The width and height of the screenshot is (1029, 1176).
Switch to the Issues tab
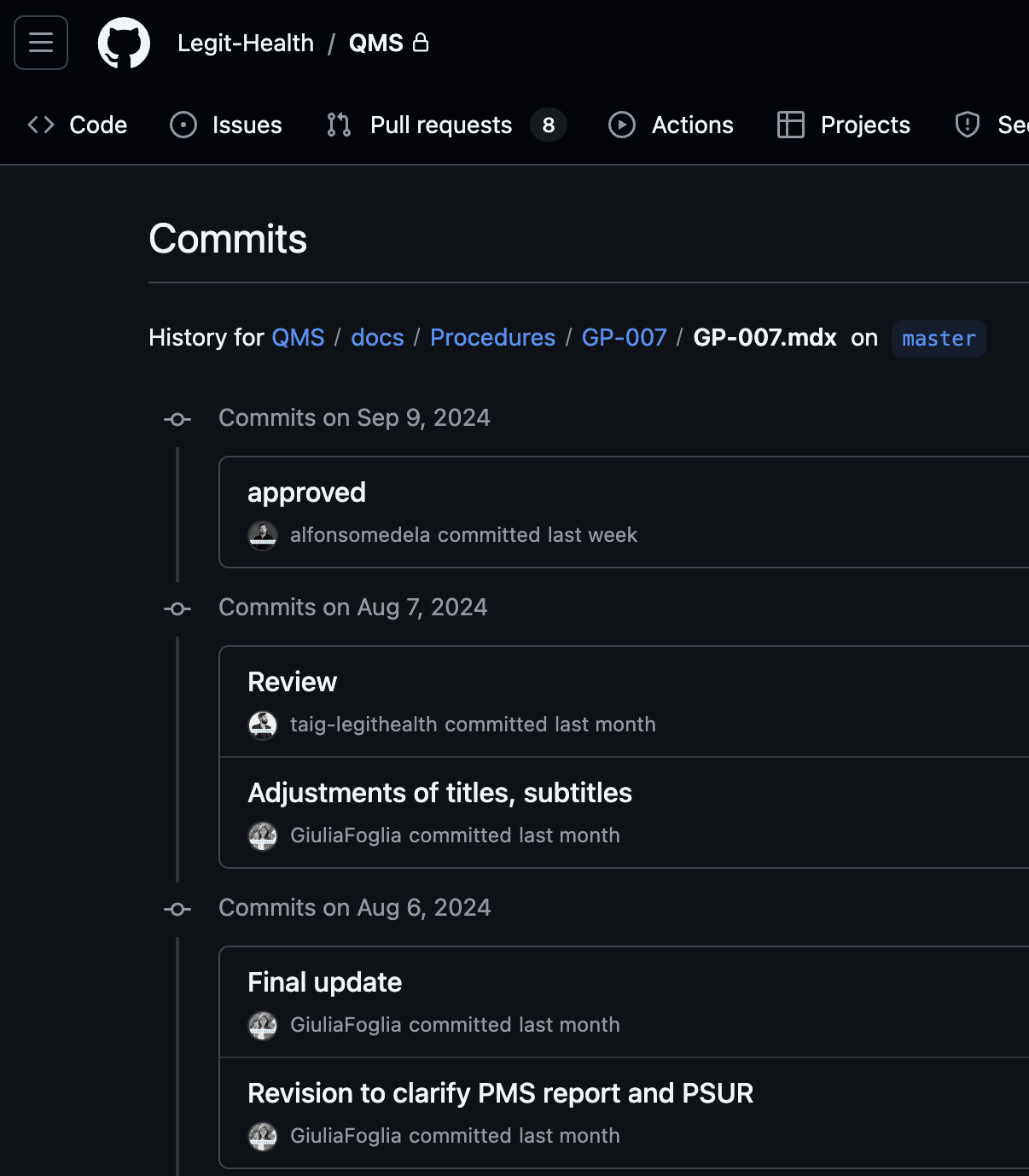(x=226, y=125)
